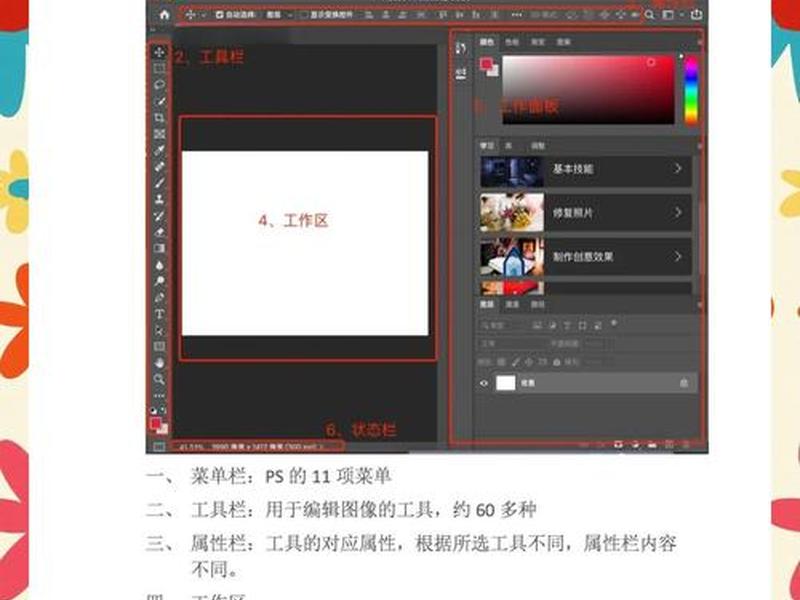This screenshot has width=800, height=600.
Task: Open the Move tool preset dropdown arrow
Action: 204,15
